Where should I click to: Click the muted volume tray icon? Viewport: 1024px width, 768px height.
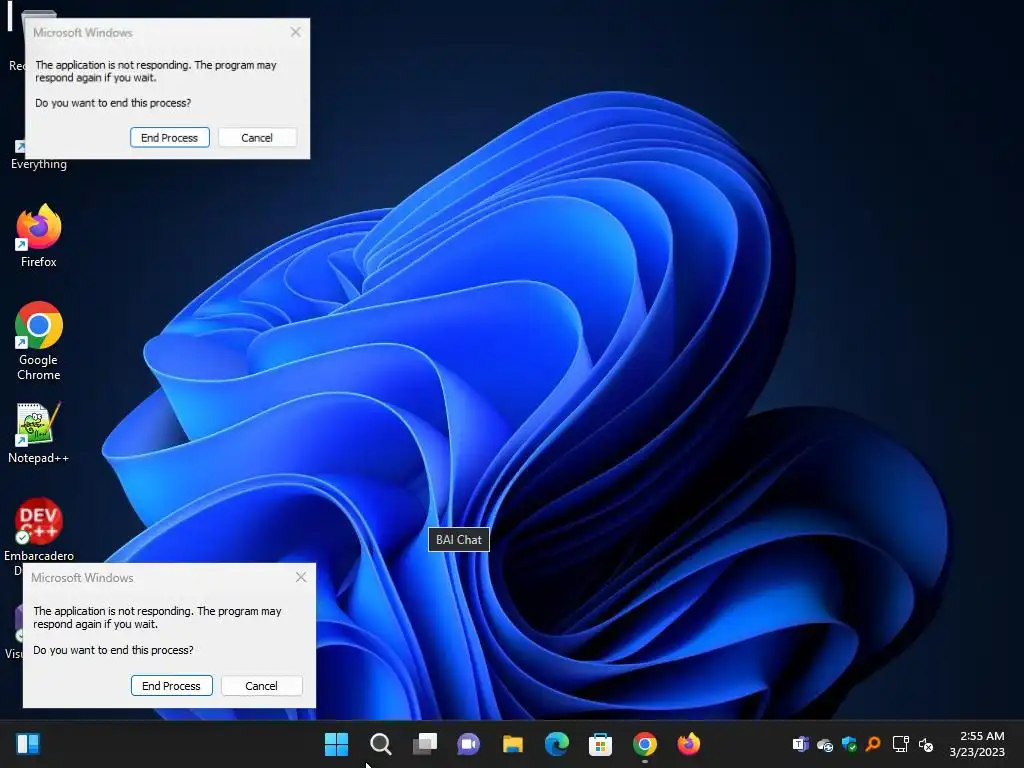(926, 744)
